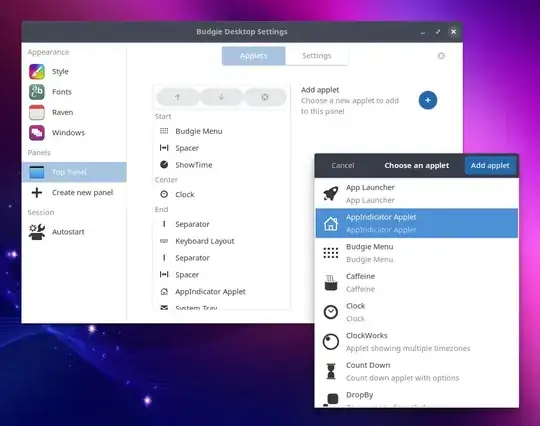Viewport: 540px width, 426px height.
Task: Open the Style appearance settings
Action: (74, 72)
